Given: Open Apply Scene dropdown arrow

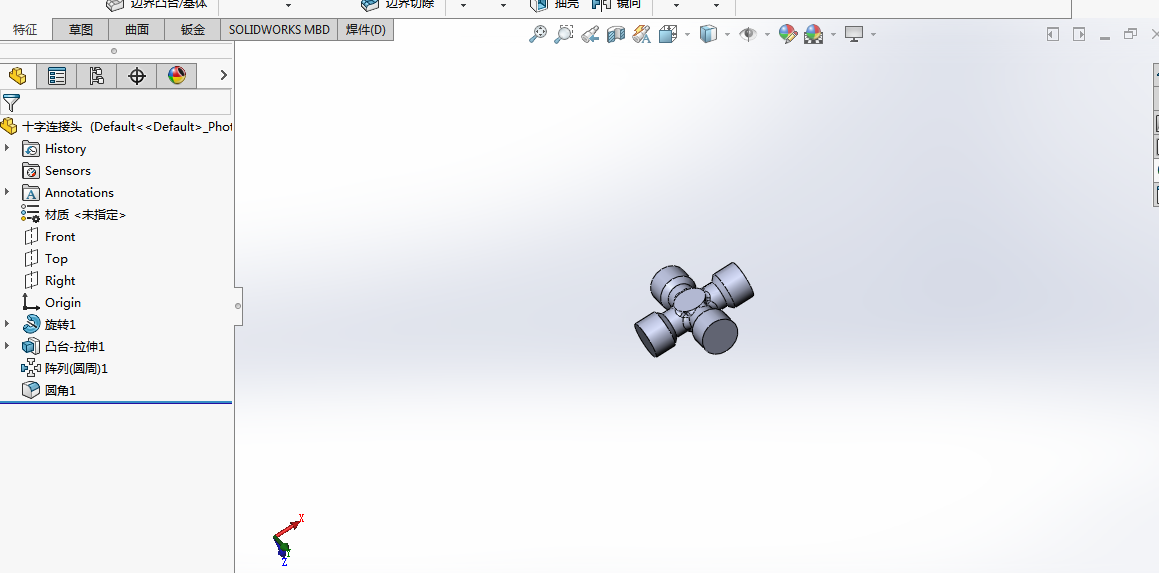Looking at the screenshot, I should tap(833, 34).
